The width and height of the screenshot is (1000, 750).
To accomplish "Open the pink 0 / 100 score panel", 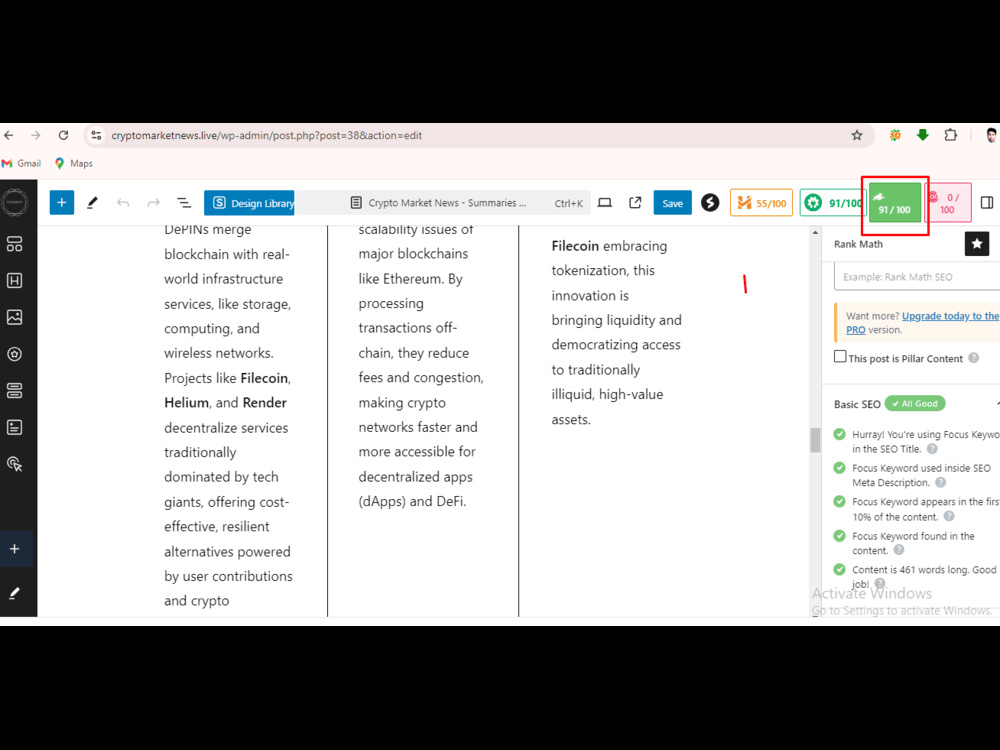I will [948, 203].
